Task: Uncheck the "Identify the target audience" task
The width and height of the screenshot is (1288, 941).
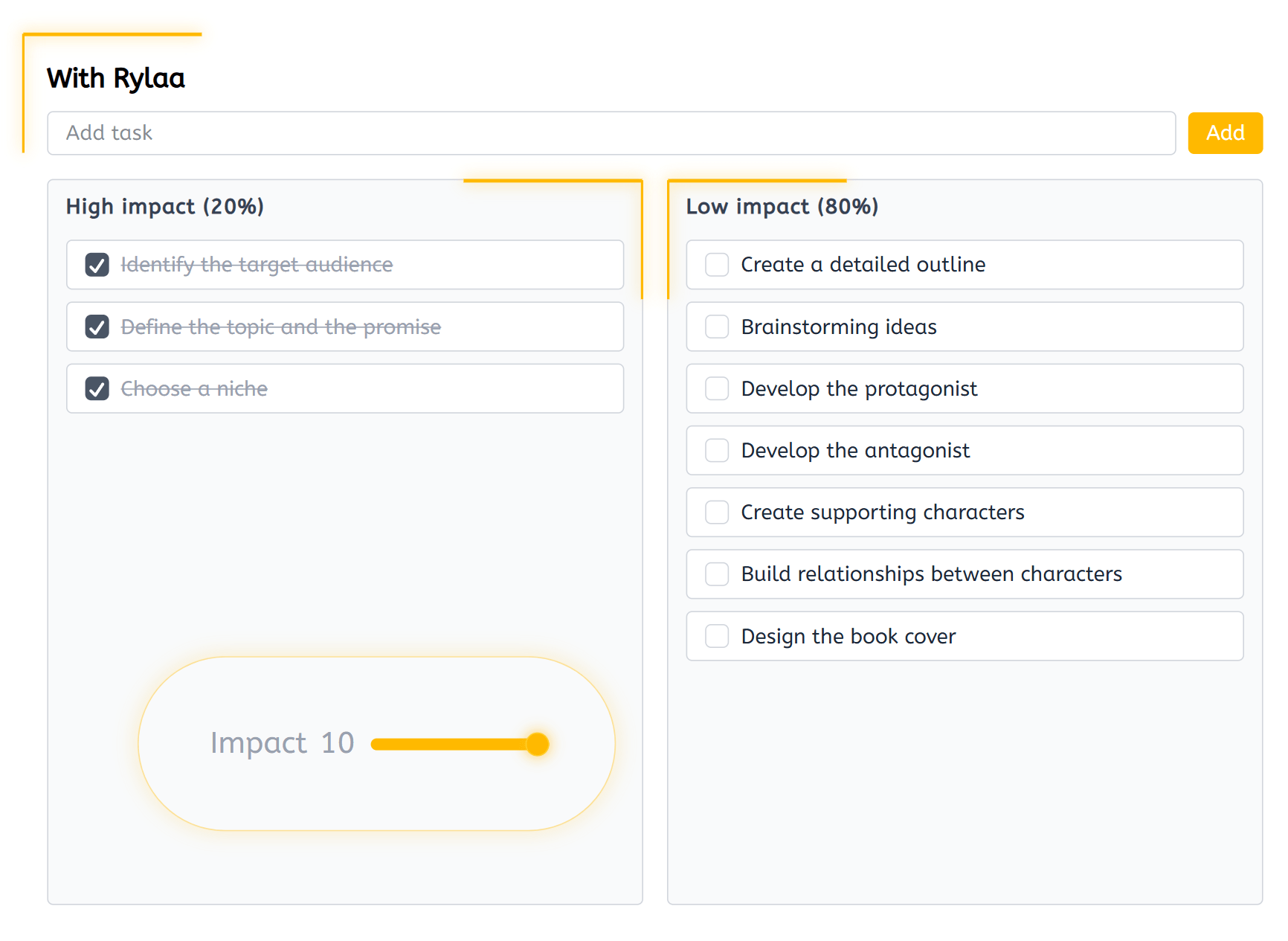Action: (97, 264)
